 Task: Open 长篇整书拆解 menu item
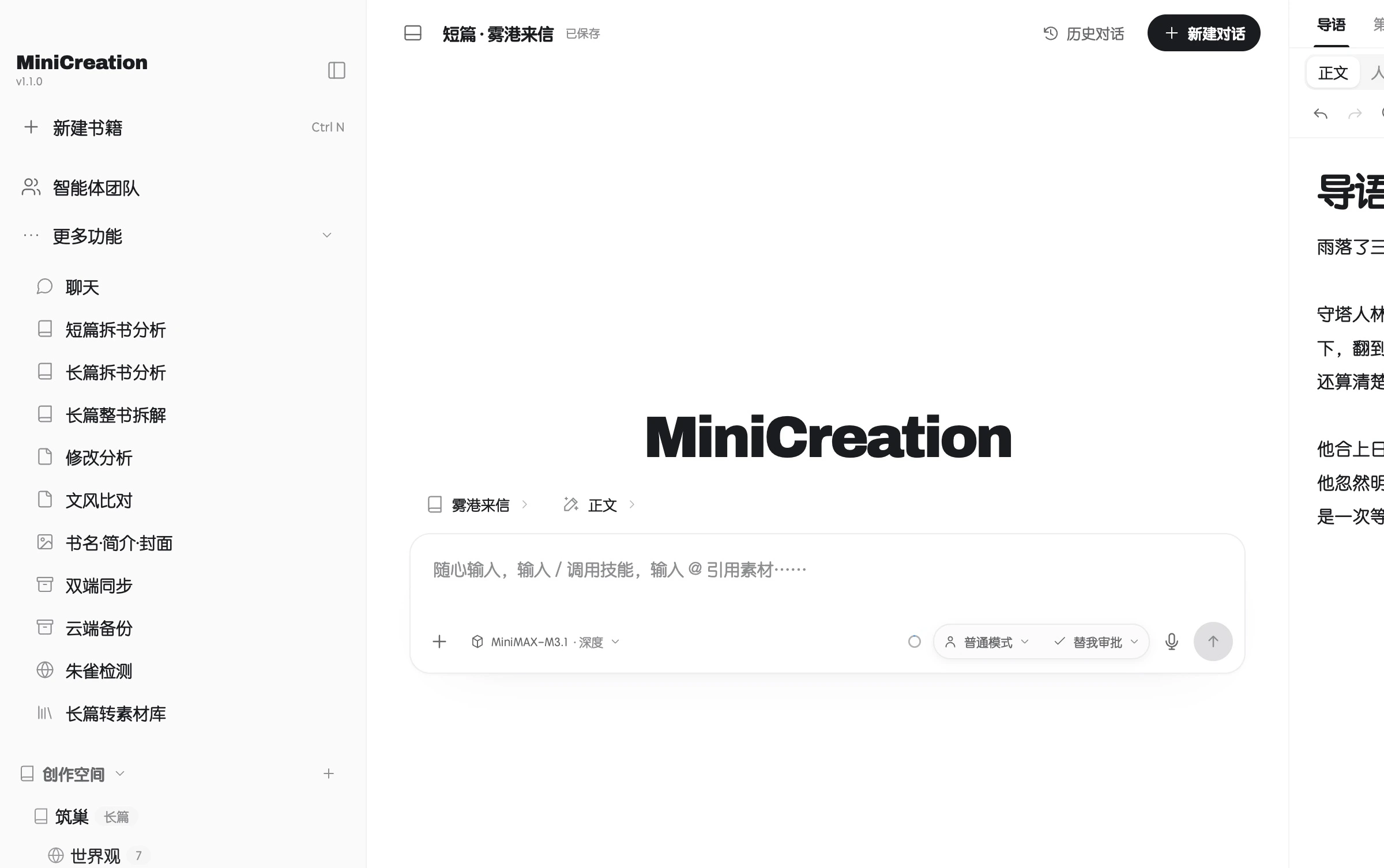pyautogui.click(x=115, y=414)
